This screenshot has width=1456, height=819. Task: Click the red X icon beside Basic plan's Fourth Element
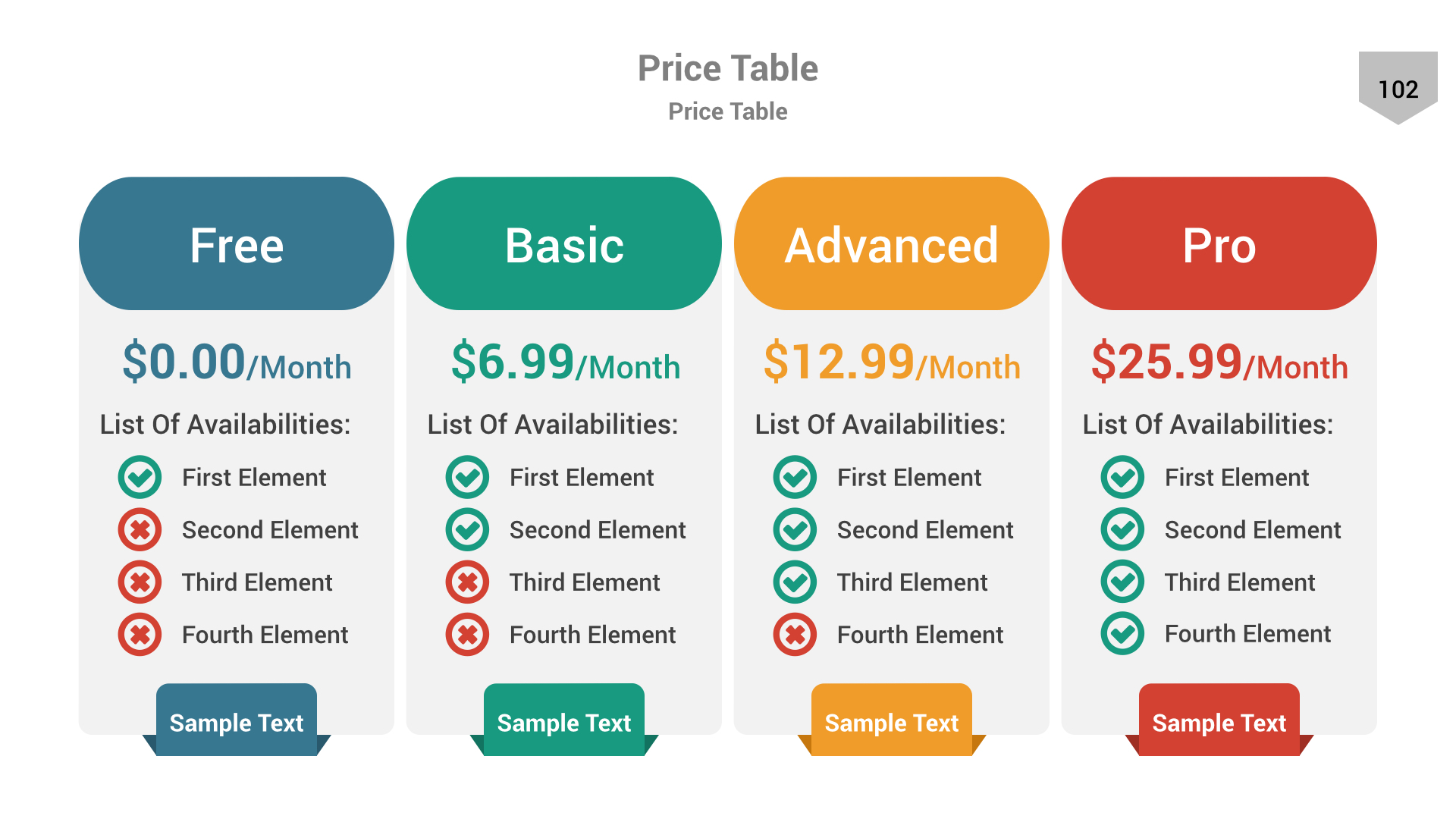click(467, 634)
